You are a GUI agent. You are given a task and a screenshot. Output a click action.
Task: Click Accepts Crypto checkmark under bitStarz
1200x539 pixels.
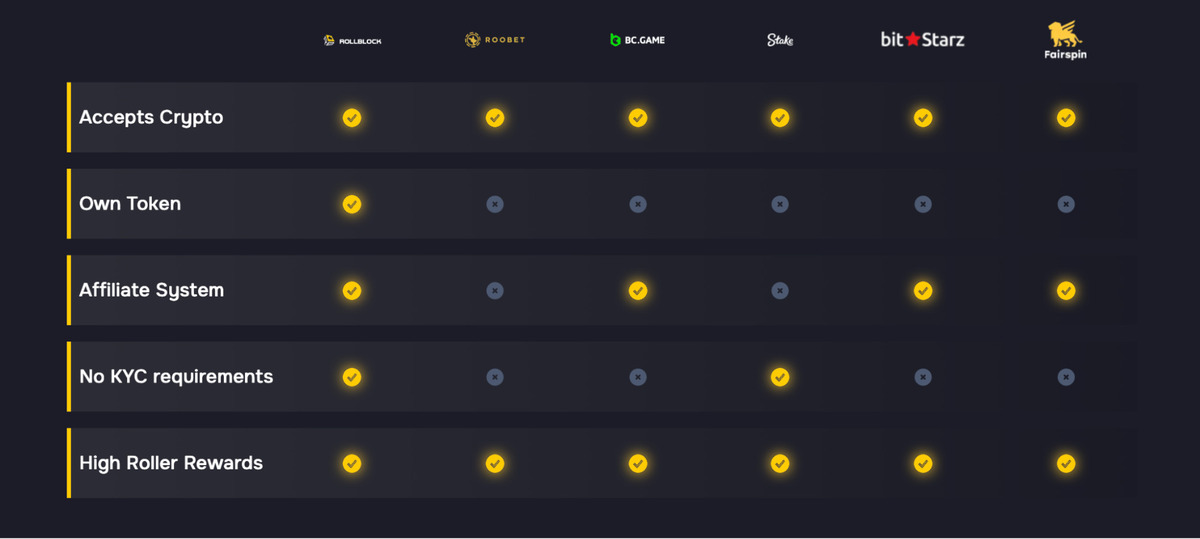pyautogui.click(x=923, y=118)
